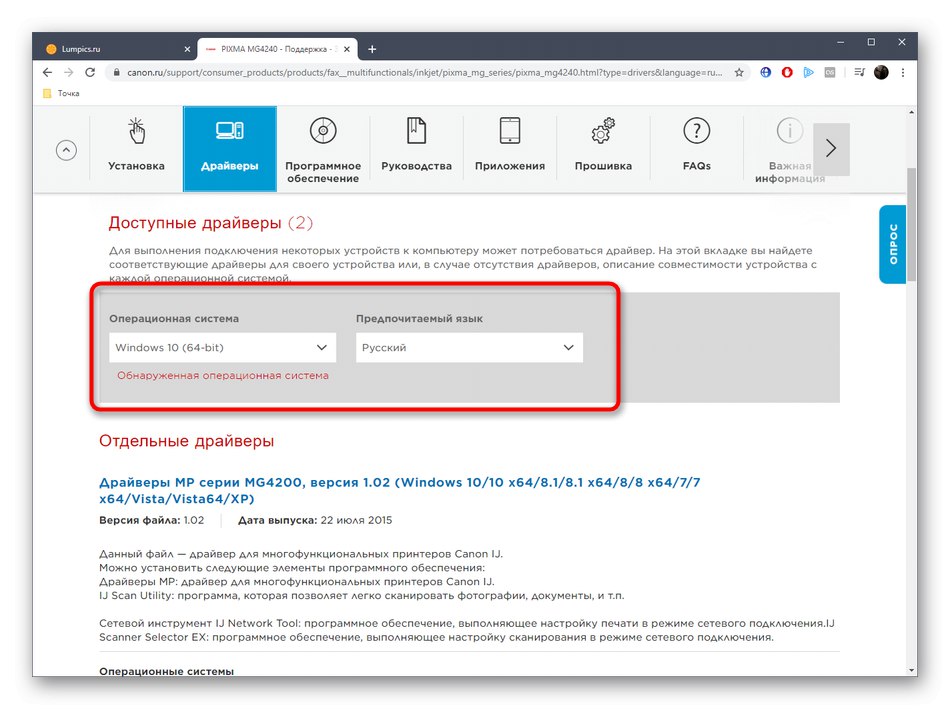Bookmark this page with the star icon

pos(739,73)
